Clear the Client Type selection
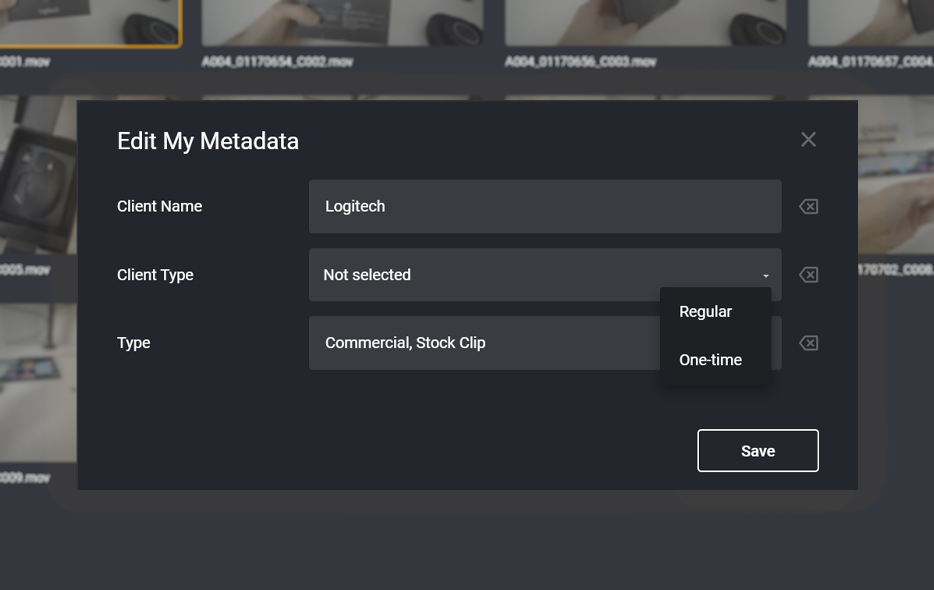This screenshot has width=934, height=590. pyautogui.click(x=808, y=275)
